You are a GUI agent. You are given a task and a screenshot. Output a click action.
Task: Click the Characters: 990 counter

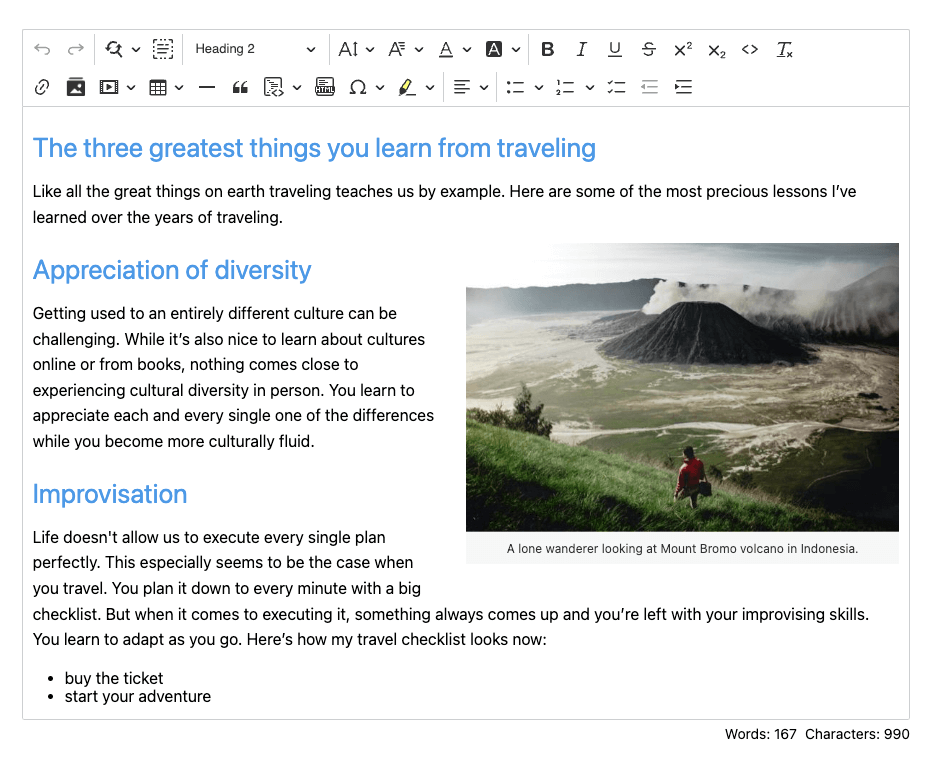(x=857, y=734)
